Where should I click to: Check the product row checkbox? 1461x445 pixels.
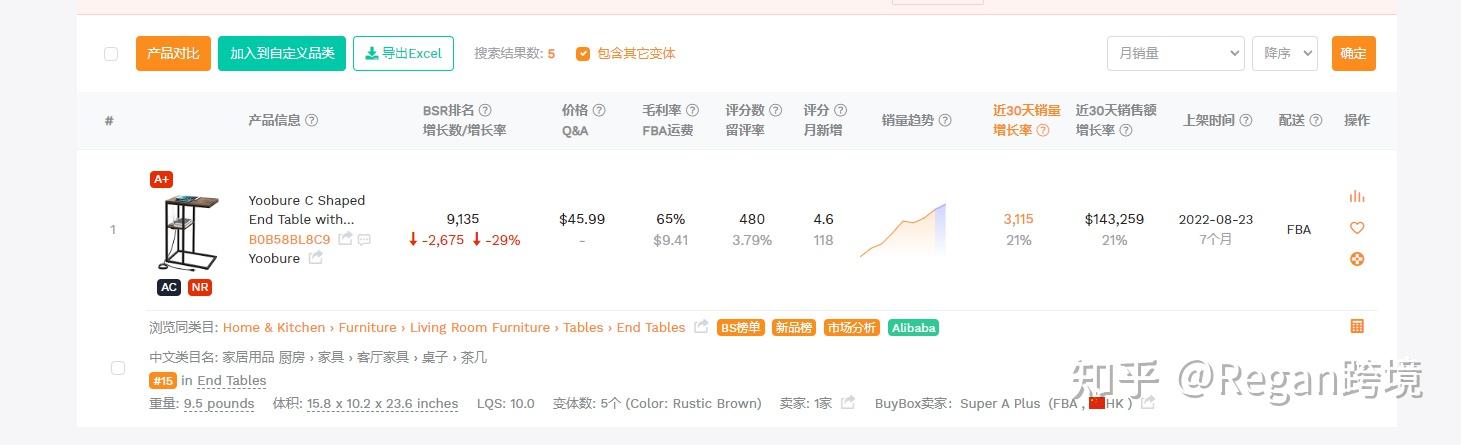117,368
